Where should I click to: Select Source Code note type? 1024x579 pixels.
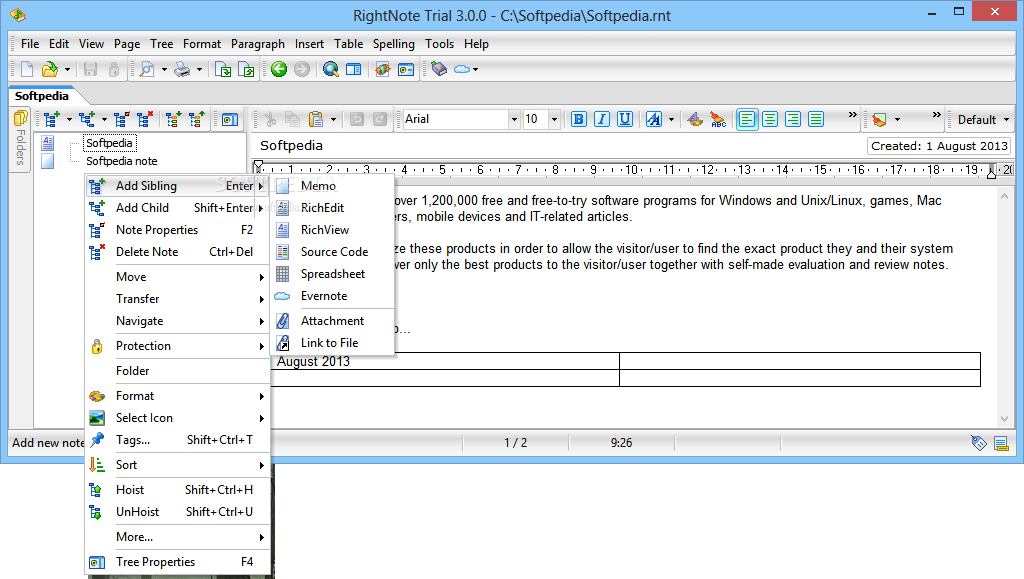pyautogui.click(x=332, y=252)
